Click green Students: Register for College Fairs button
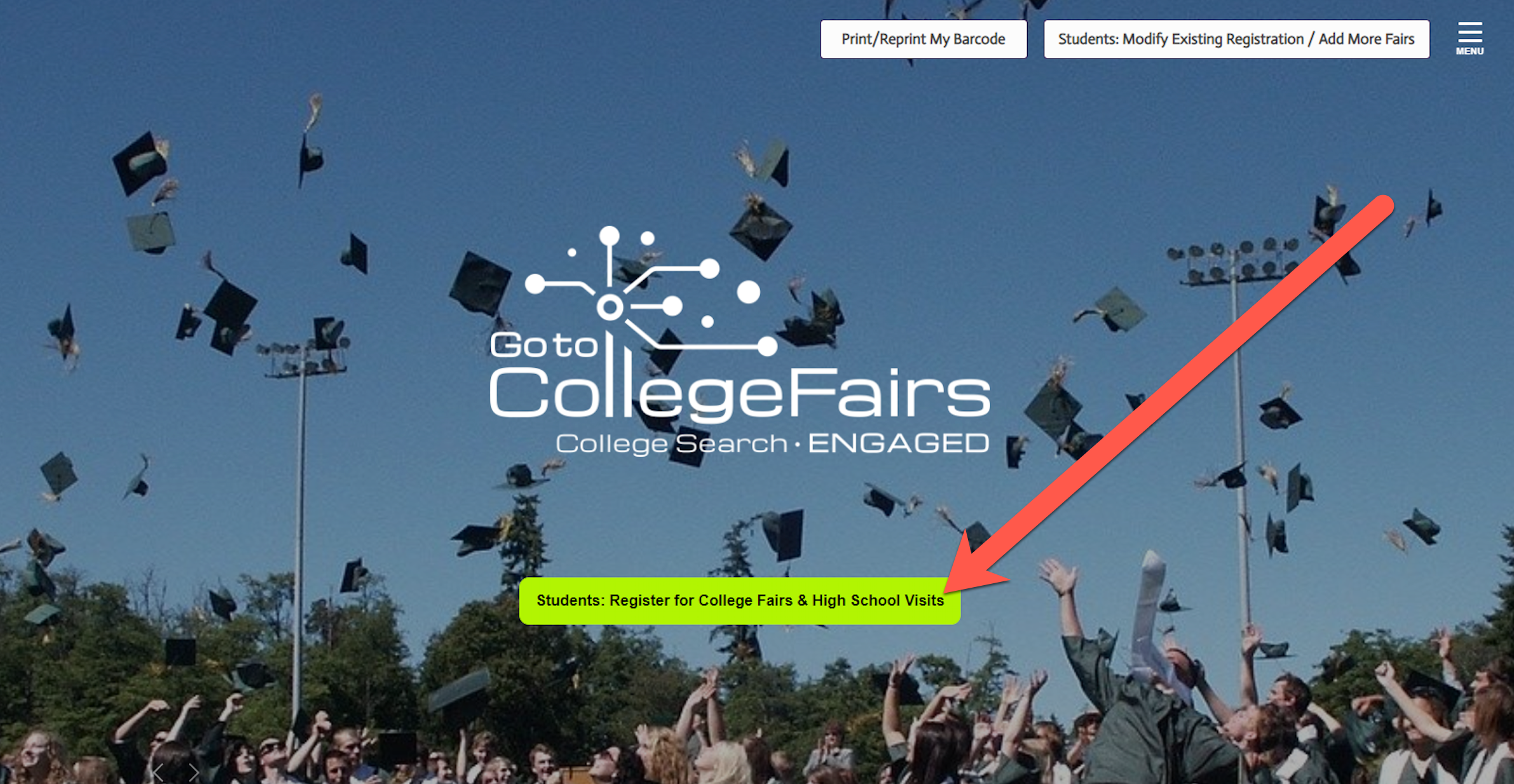Image resolution: width=1514 pixels, height=784 pixels. coord(740,600)
